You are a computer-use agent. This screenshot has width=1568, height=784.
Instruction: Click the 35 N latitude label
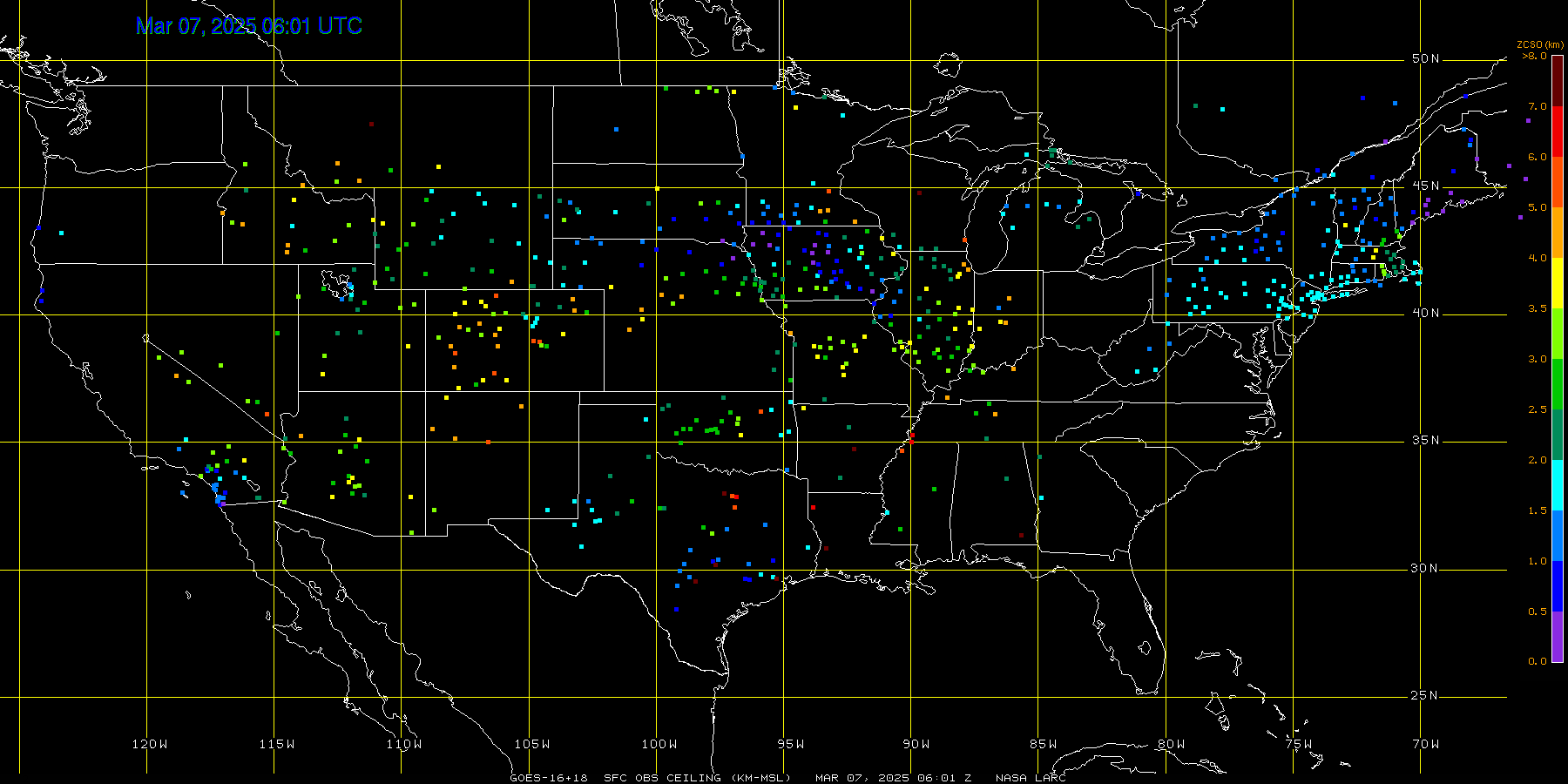(1426, 440)
